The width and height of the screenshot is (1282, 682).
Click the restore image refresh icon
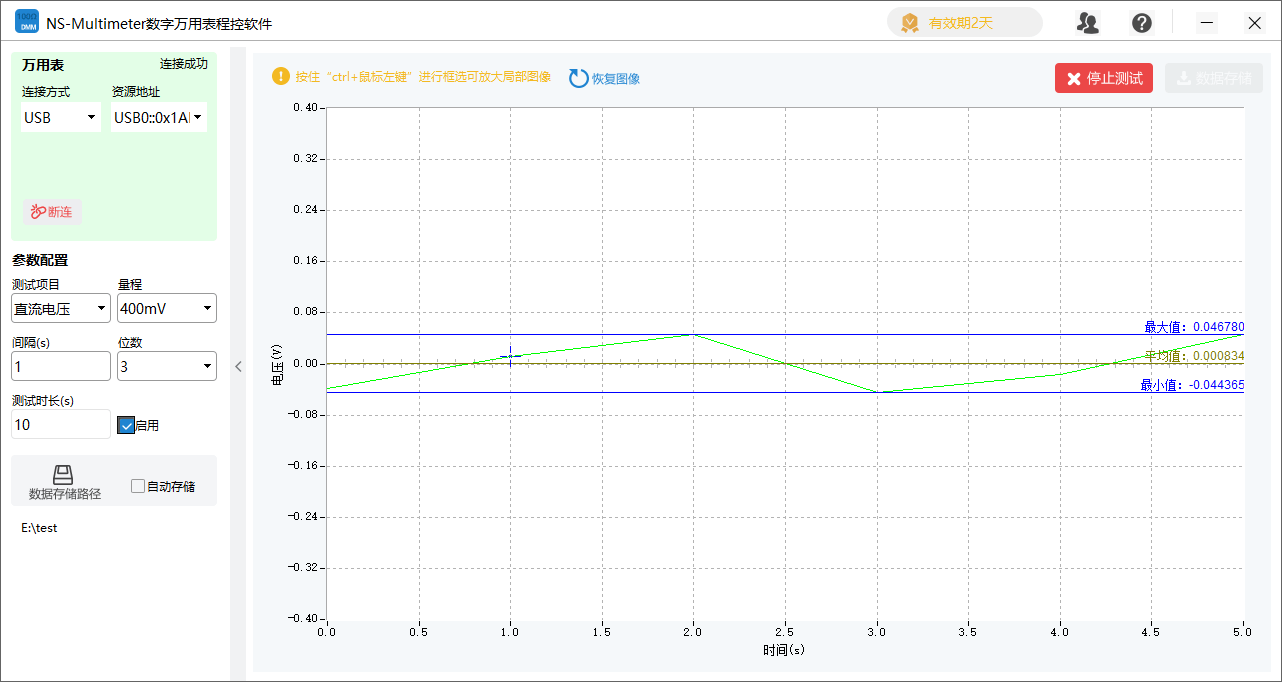pyautogui.click(x=579, y=78)
